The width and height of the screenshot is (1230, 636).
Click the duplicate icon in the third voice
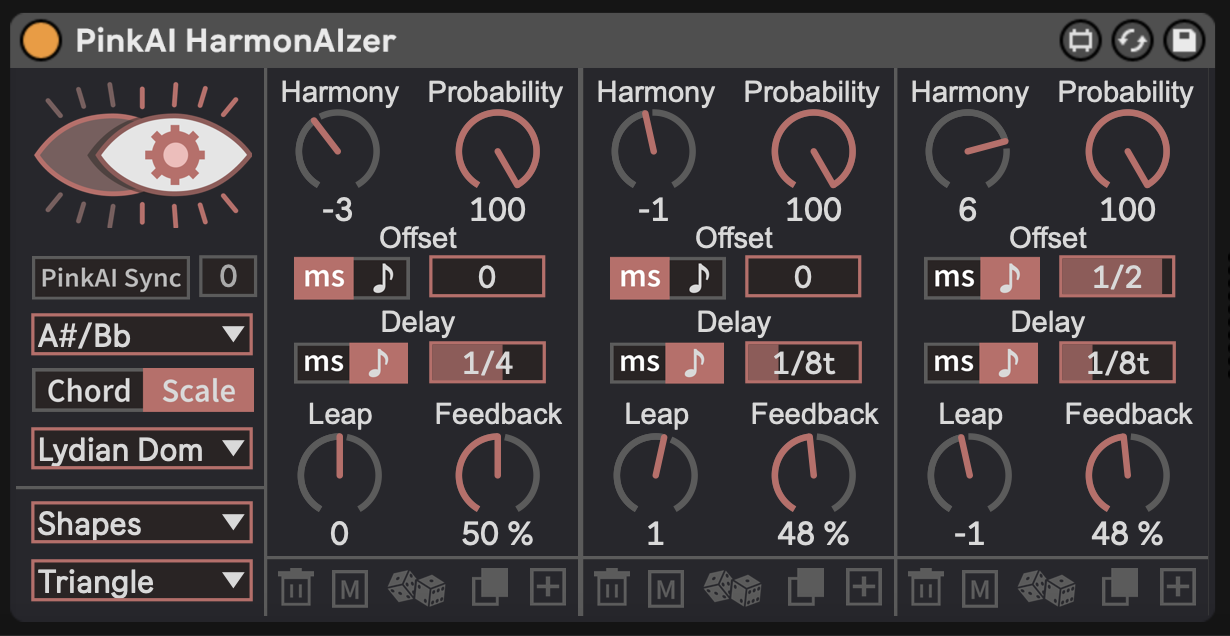(1120, 588)
